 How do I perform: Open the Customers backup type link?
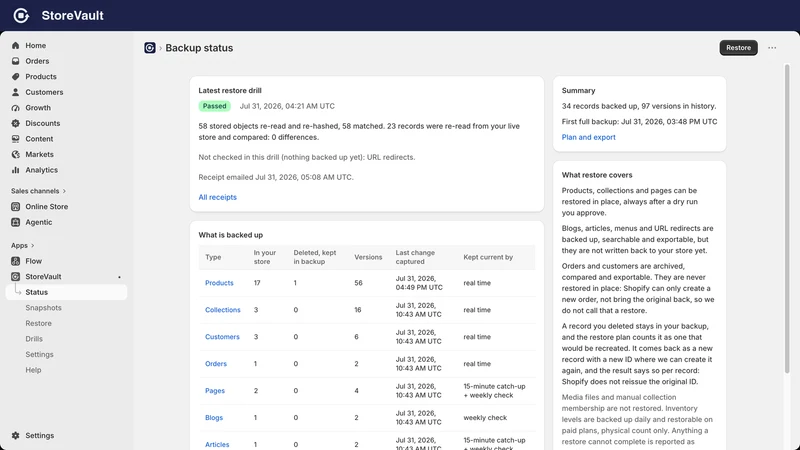click(222, 337)
